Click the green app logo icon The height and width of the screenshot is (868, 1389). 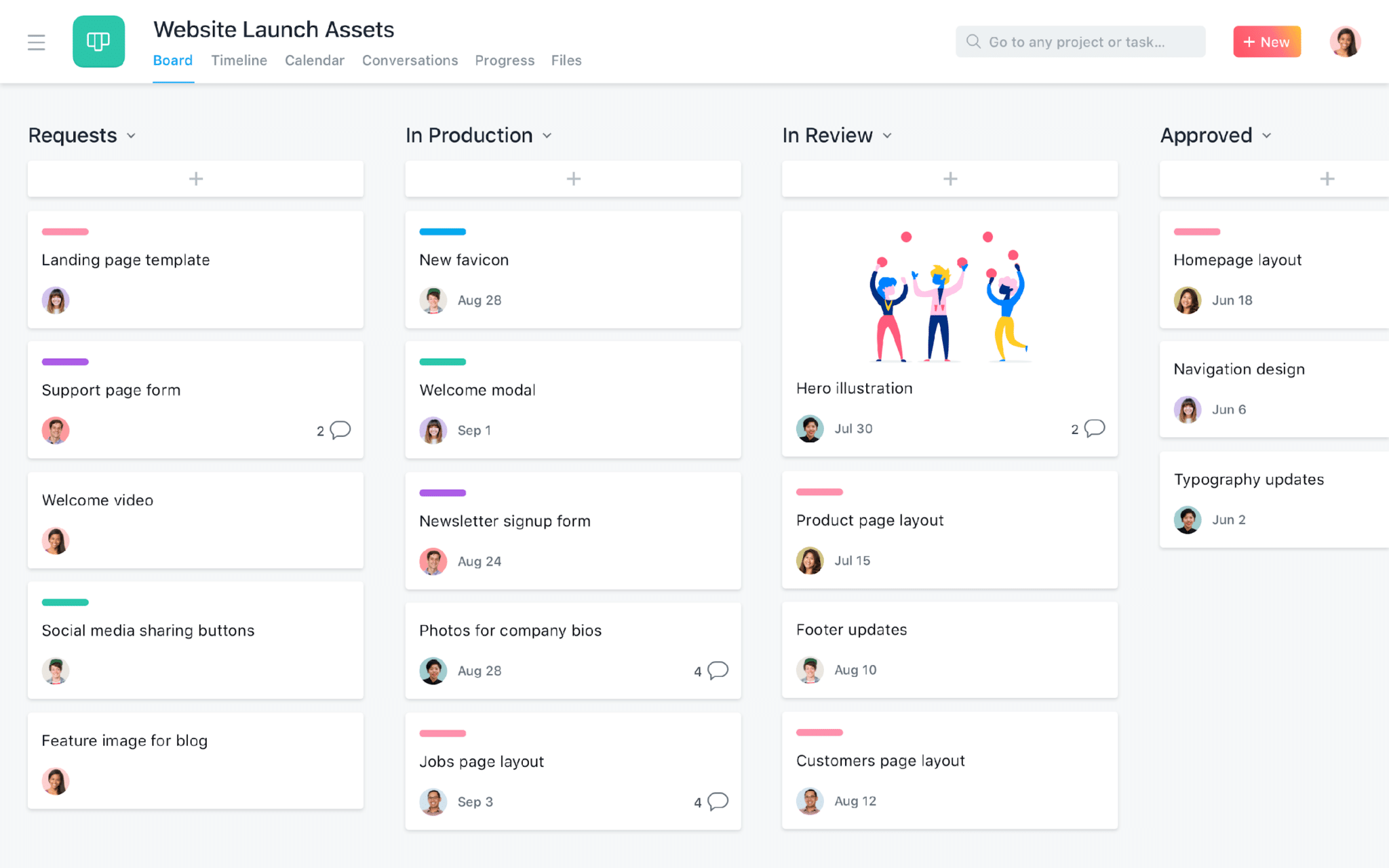98,42
